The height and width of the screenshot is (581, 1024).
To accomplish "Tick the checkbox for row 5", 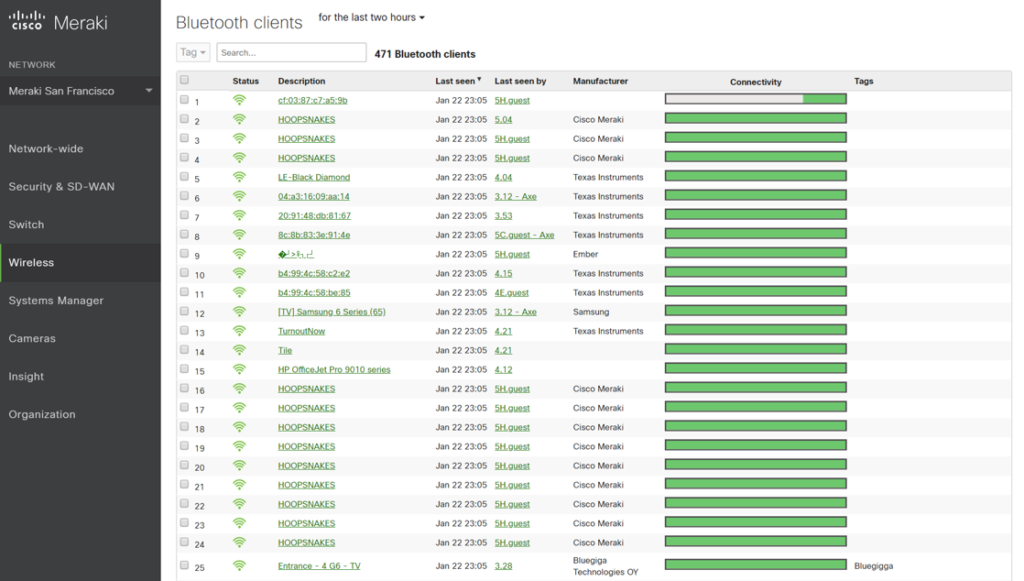I will (184, 177).
